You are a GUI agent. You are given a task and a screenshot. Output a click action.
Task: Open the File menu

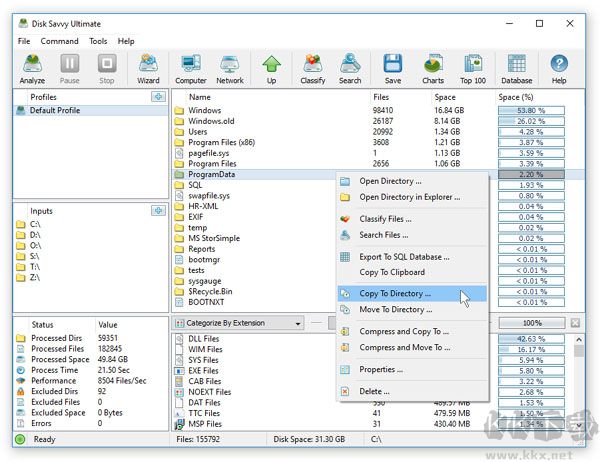tap(24, 41)
